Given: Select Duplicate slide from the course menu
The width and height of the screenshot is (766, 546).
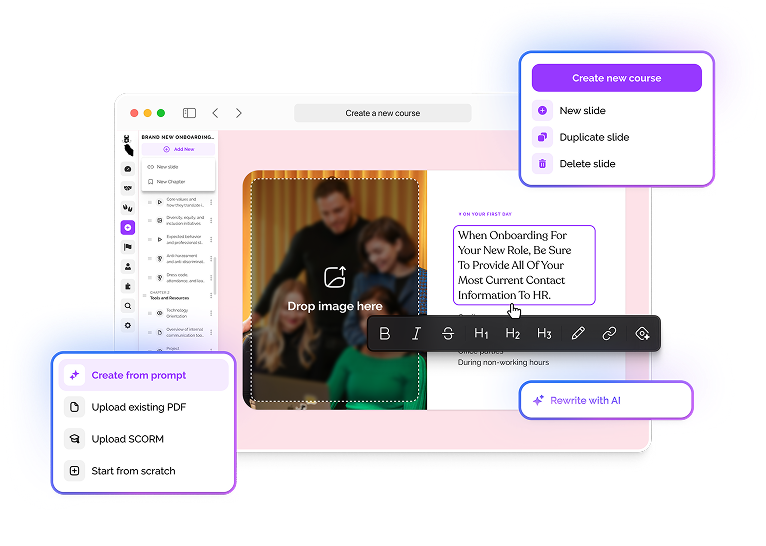Looking at the screenshot, I should tap(593, 137).
